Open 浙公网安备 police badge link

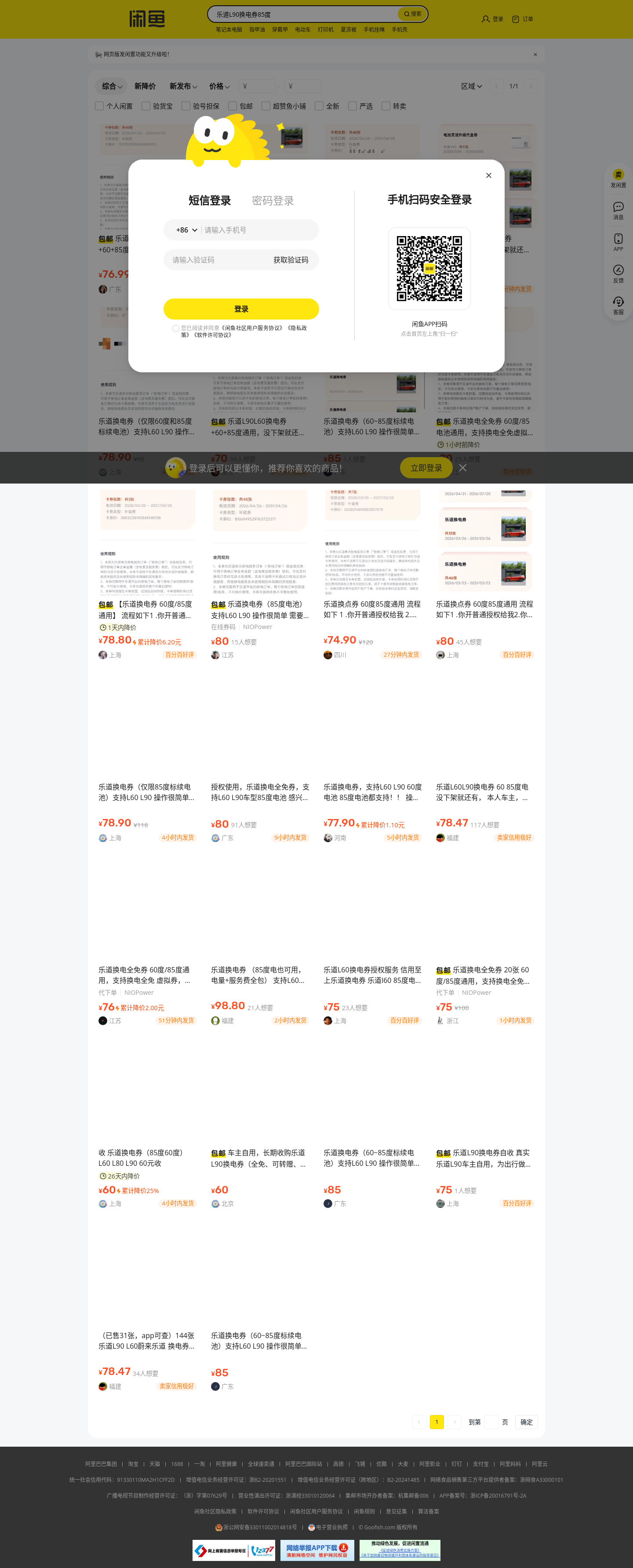coord(256,1527)
